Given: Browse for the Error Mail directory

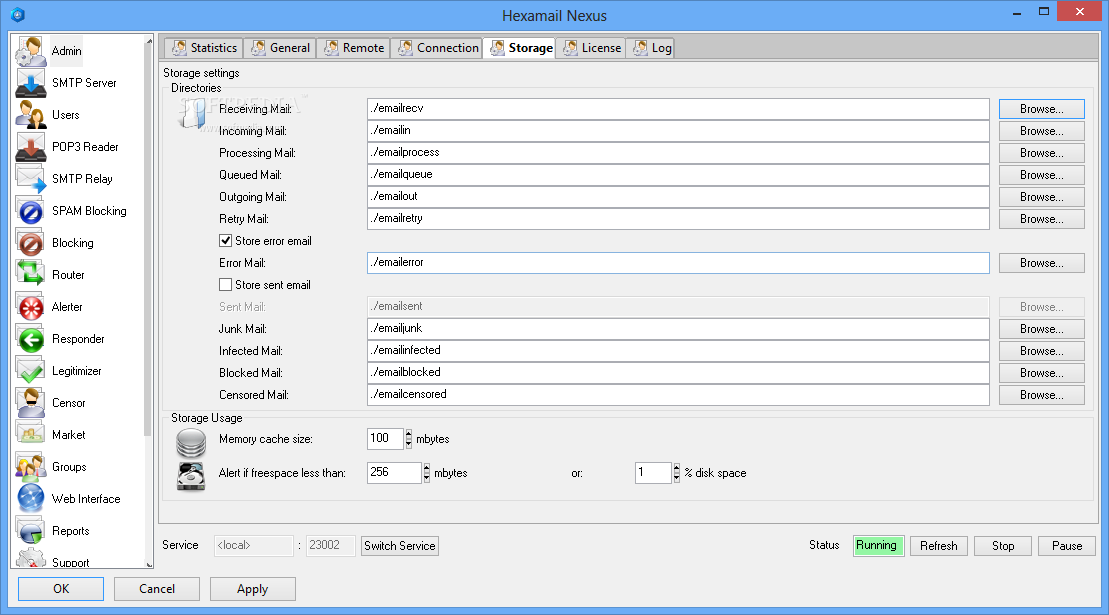Looking at the screenshot, I should [1041, 263].
